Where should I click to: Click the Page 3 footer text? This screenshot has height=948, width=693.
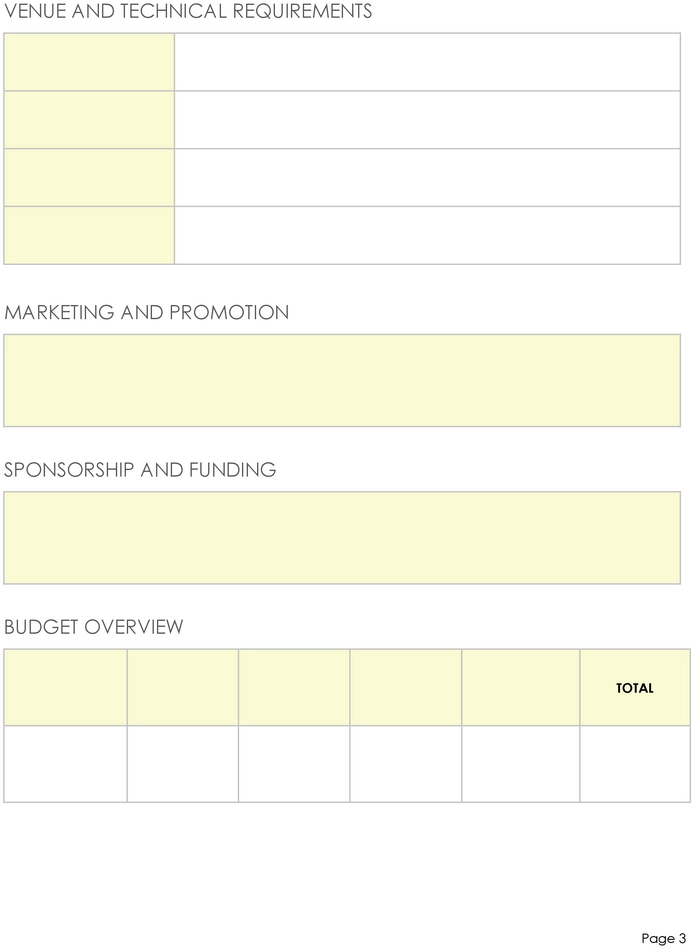[664, 938]
